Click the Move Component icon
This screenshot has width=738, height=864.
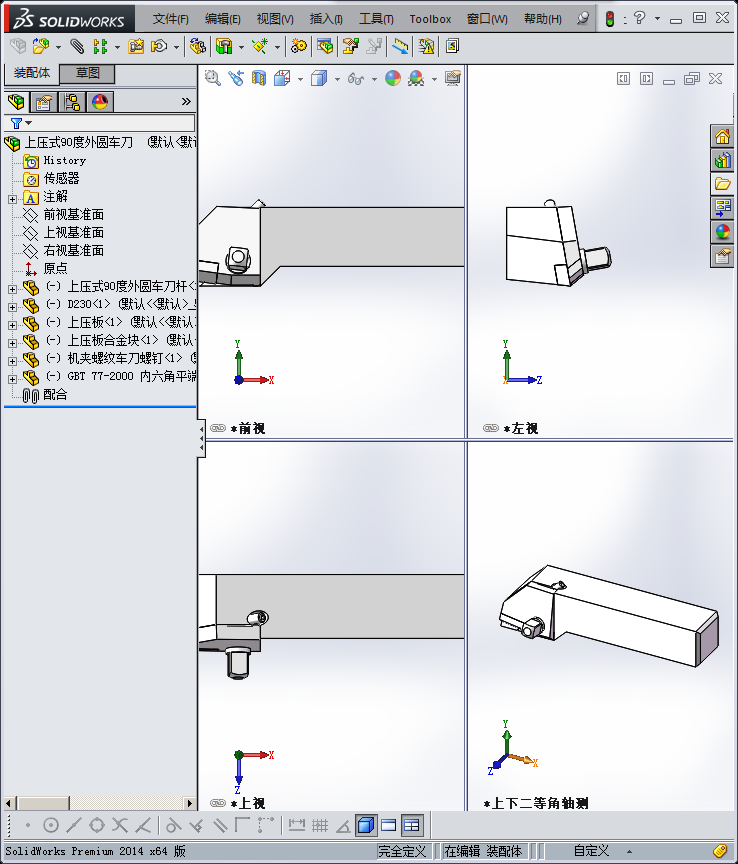pyautogui.click(x=159, y=46)
